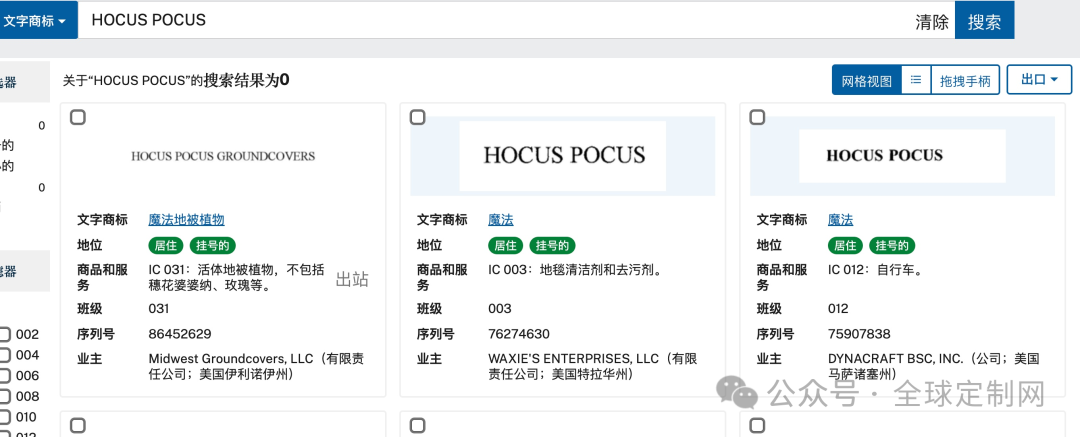Viewport: 1080px width, 437px height.
Task: Switch to 网格视图 grid view
Action: pos(866,81)
